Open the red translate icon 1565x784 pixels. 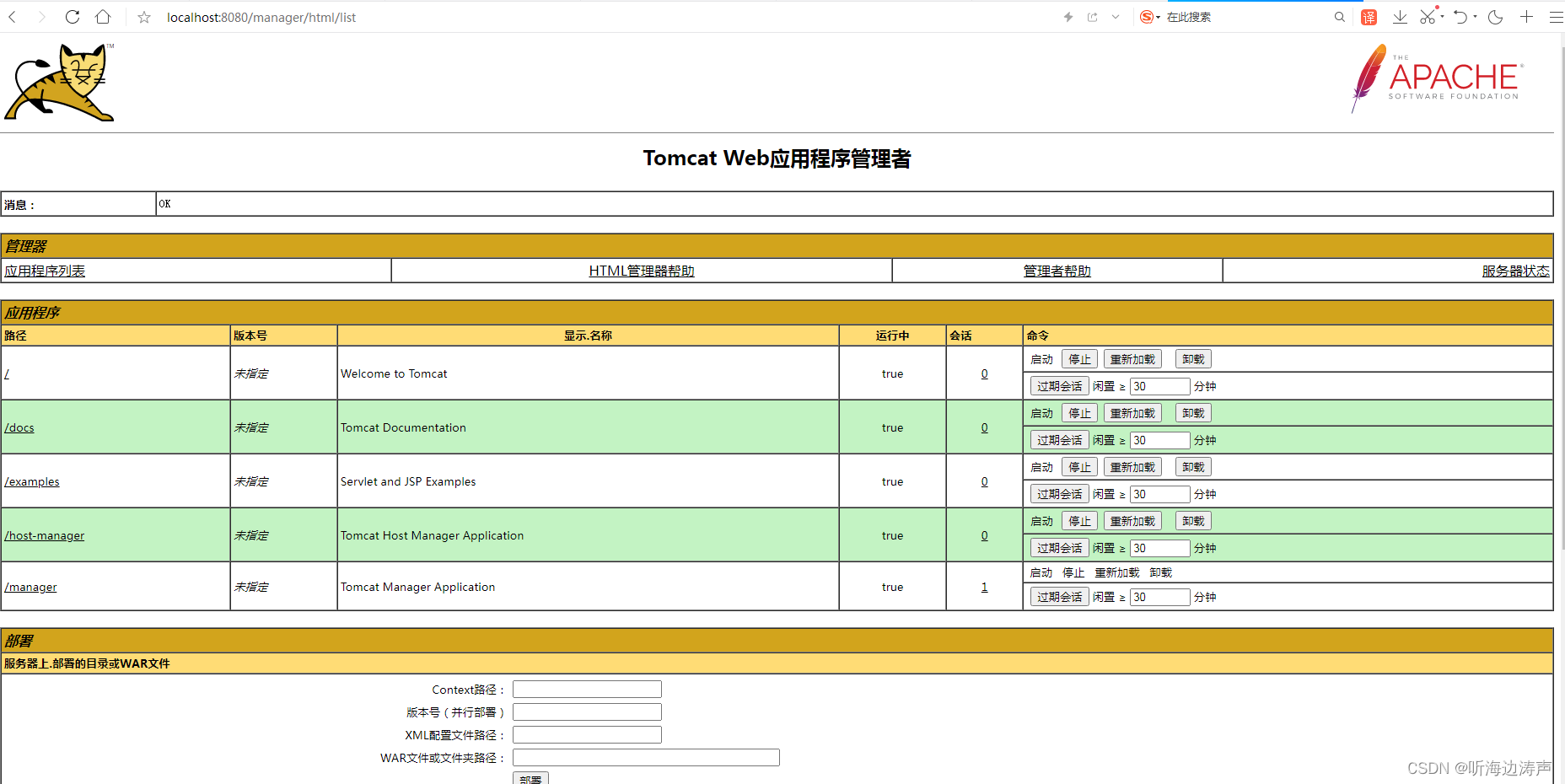pyautogui.click(x=1369, y=17)
